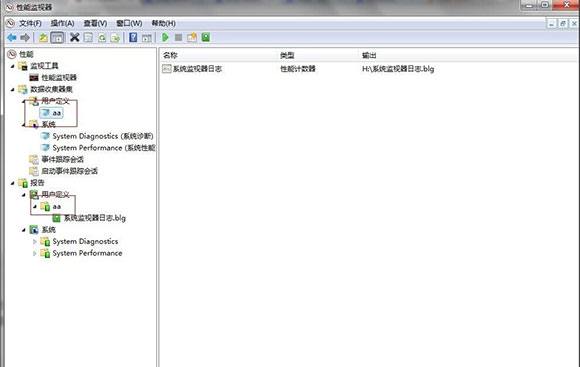580x367 pixels.
Task: Select 性能监视器 in the tree
Action: (x=59, y=77)
